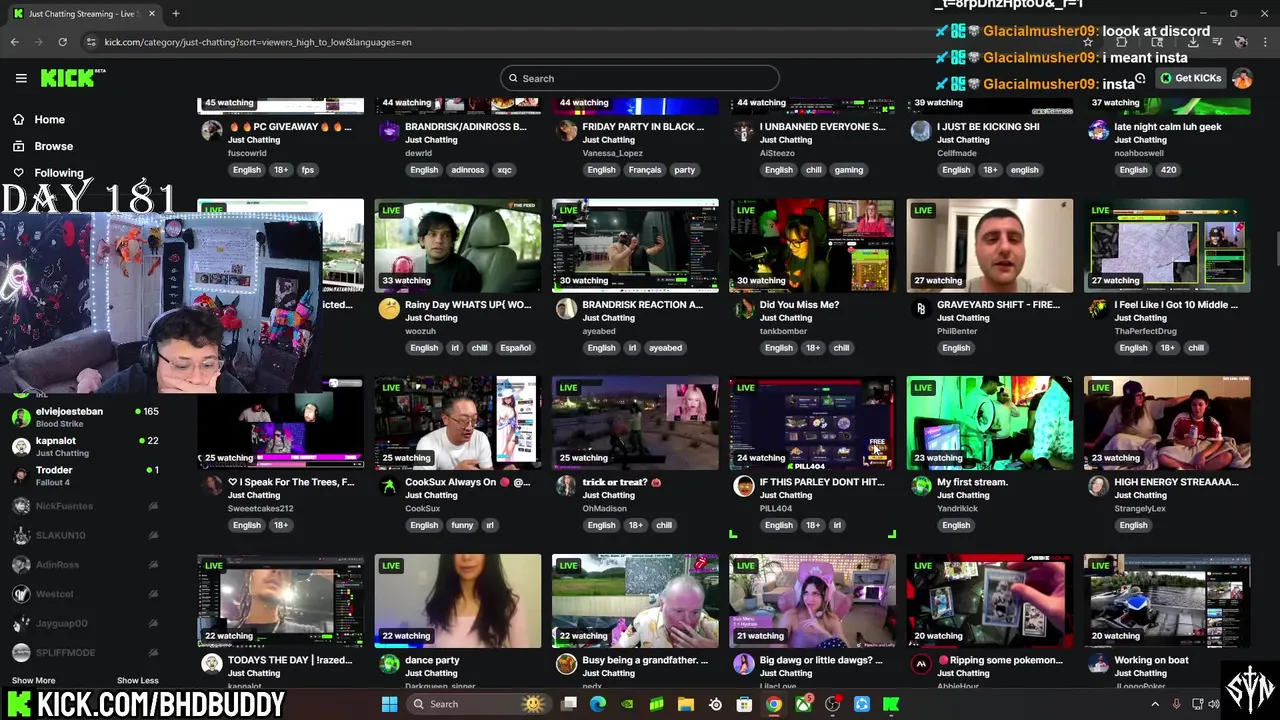Reload the browser page

[x=62, y=42]
